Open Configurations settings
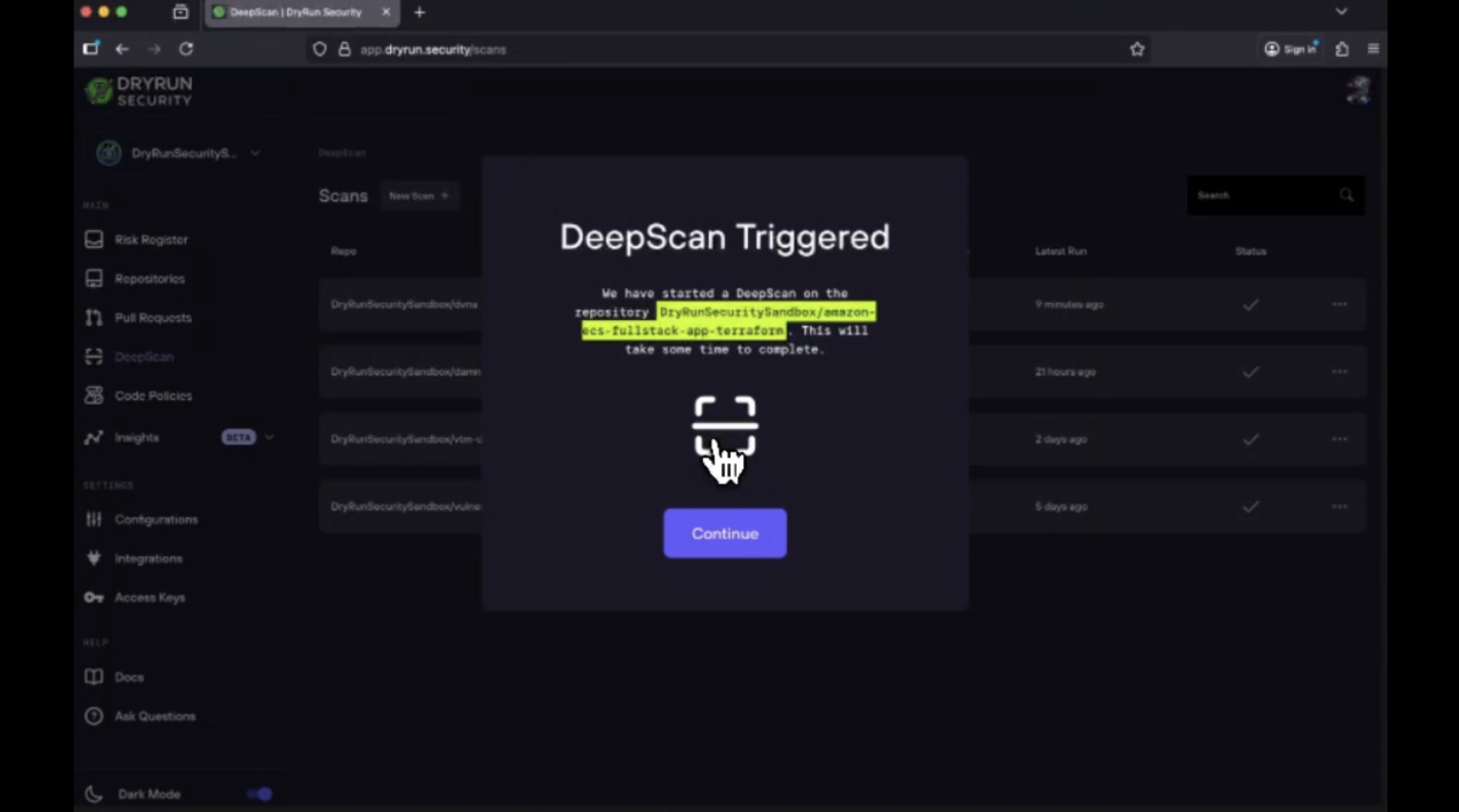This screenshot has height=812, width=1459. 156,519
